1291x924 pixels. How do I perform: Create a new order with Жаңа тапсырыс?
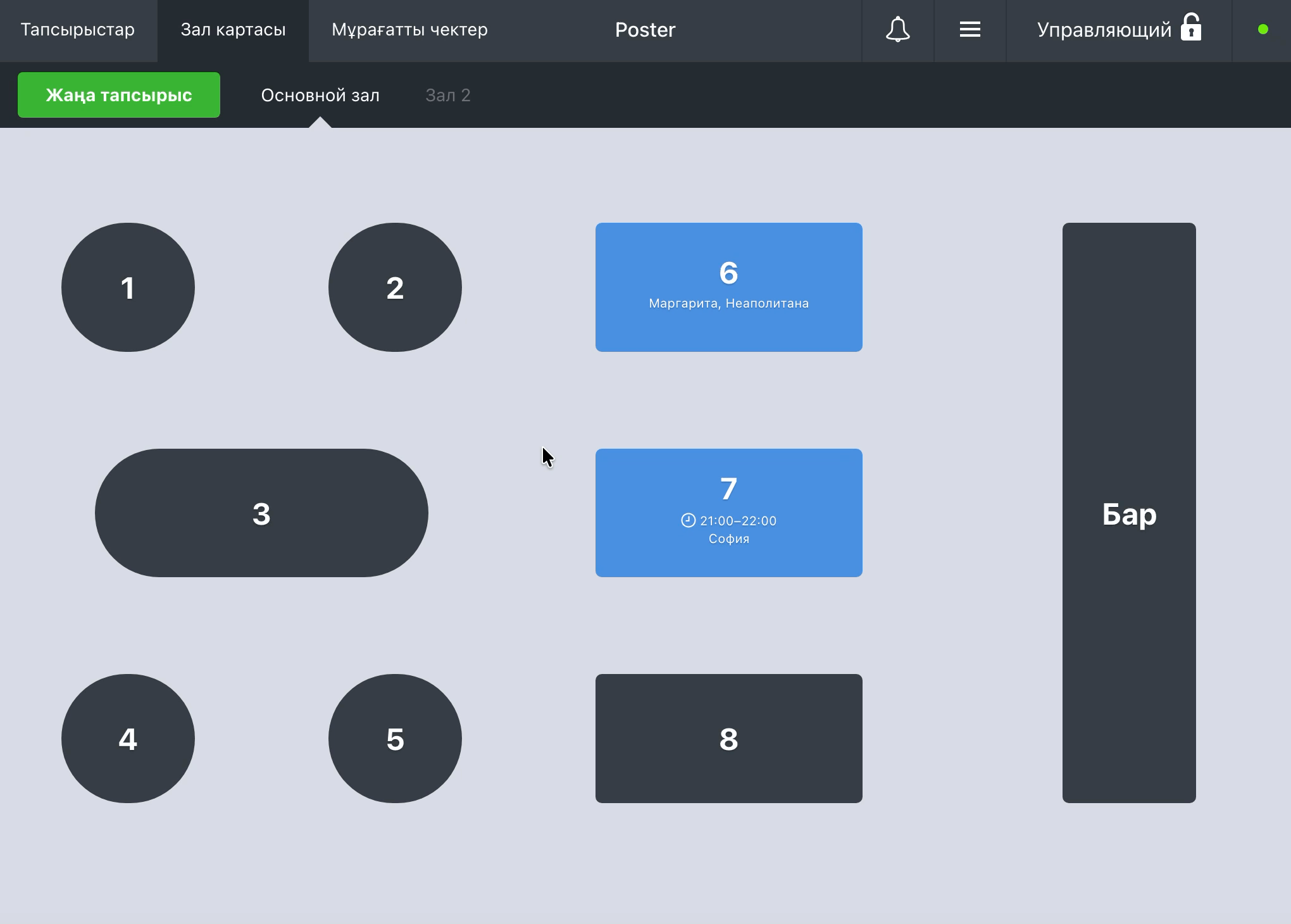pos(119,95)
